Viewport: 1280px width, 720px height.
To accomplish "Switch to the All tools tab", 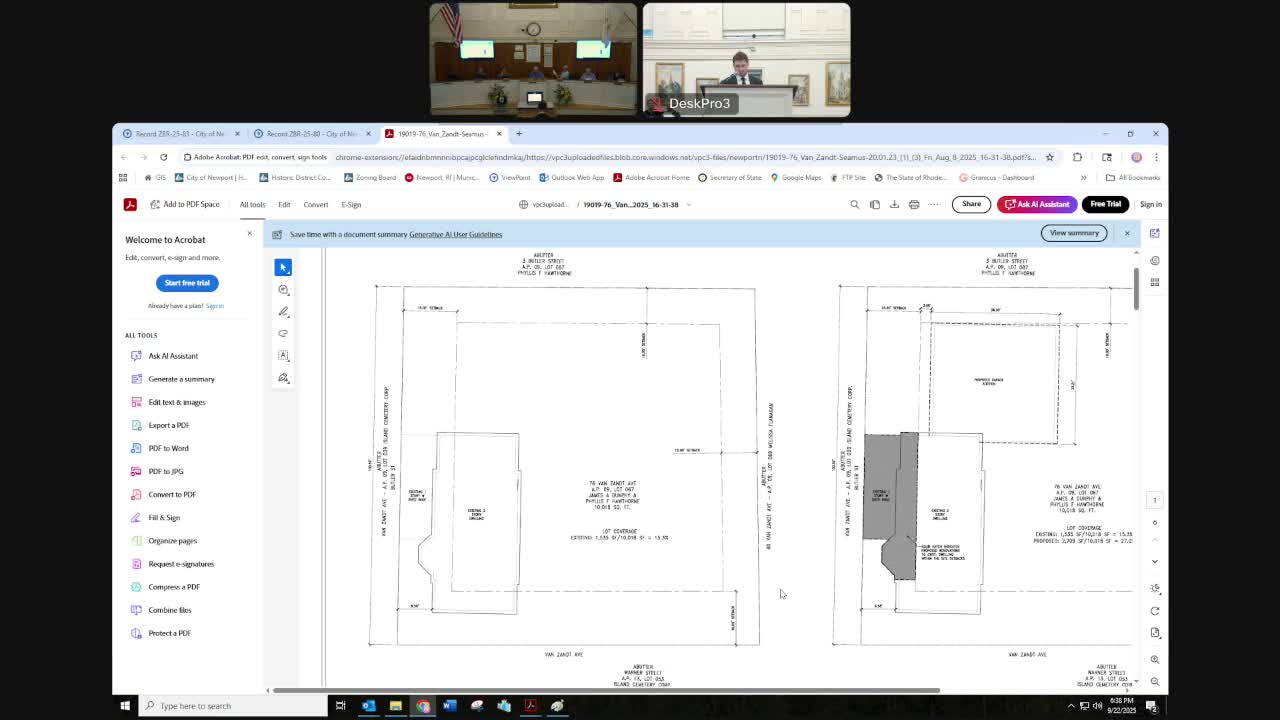I will click(252, 205).
